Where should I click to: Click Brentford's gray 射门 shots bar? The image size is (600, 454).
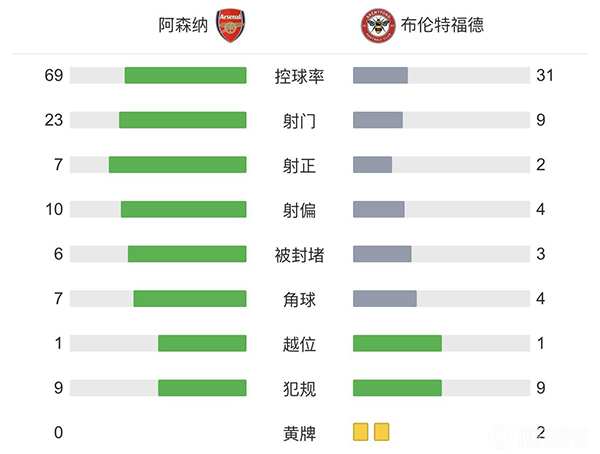point(378,120)
